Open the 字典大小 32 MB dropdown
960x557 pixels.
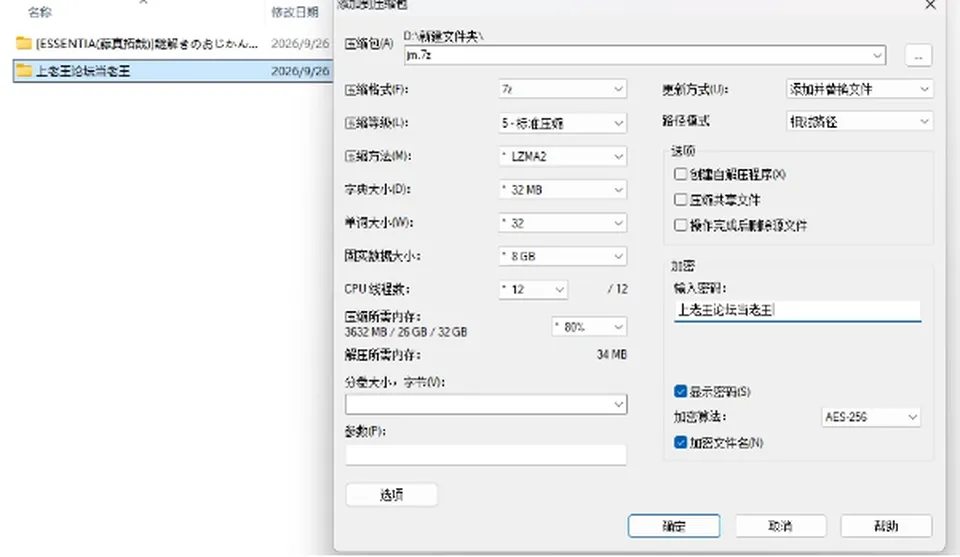563,190
